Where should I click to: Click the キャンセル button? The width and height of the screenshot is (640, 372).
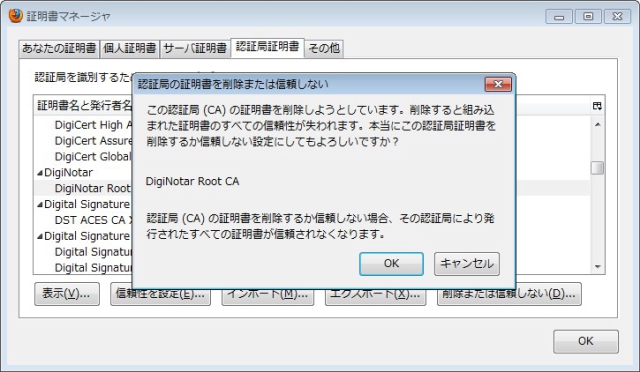coord(467,263)
